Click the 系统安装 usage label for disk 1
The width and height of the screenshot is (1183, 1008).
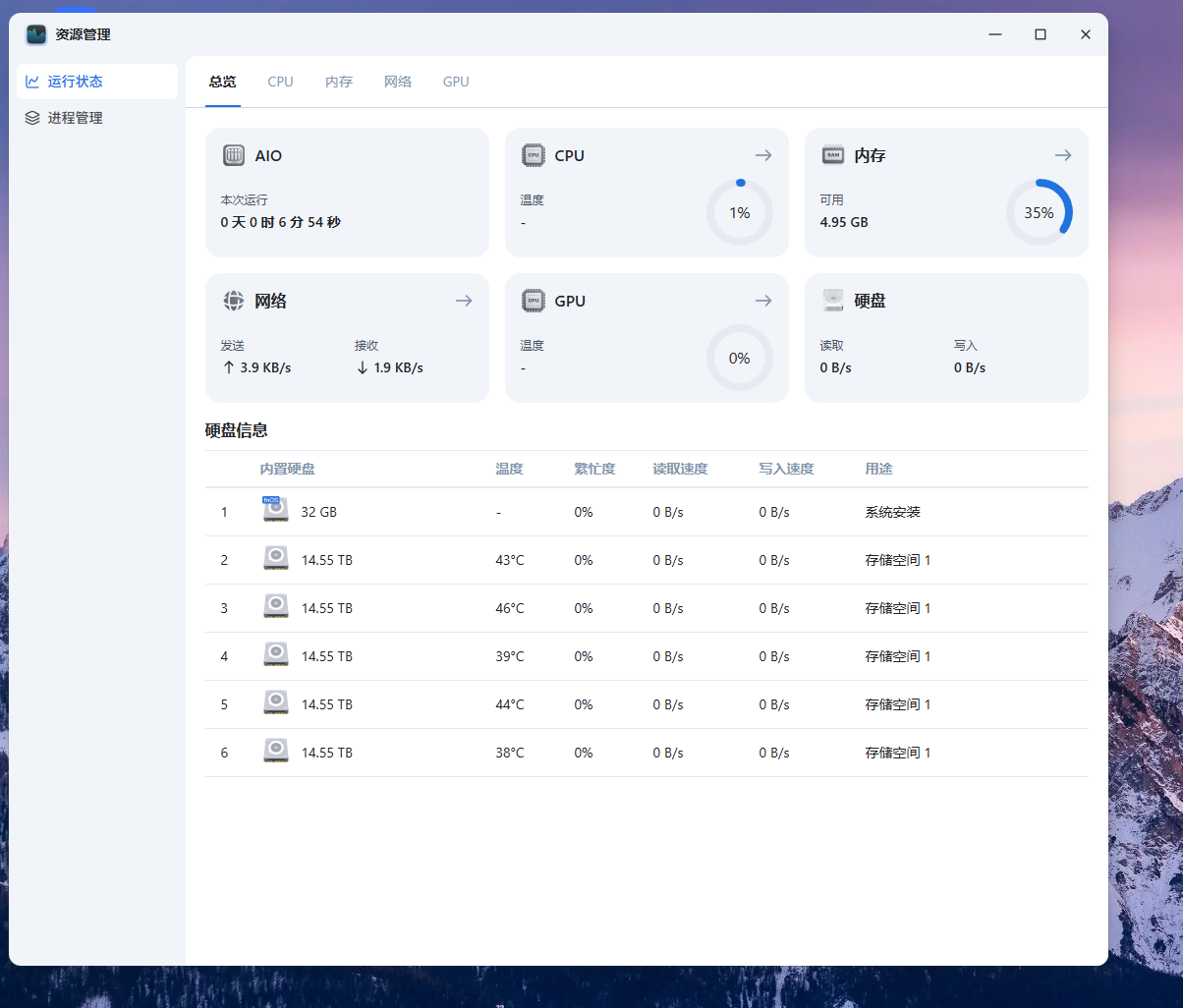click(x=892, y=511)
